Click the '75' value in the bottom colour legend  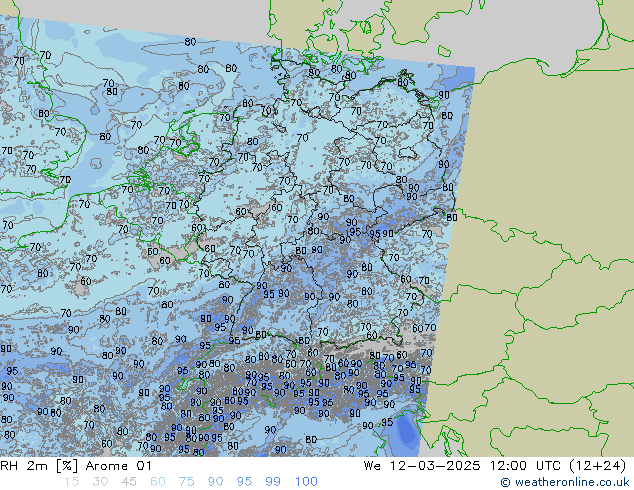pyautogui.click(x=187, y=482)
